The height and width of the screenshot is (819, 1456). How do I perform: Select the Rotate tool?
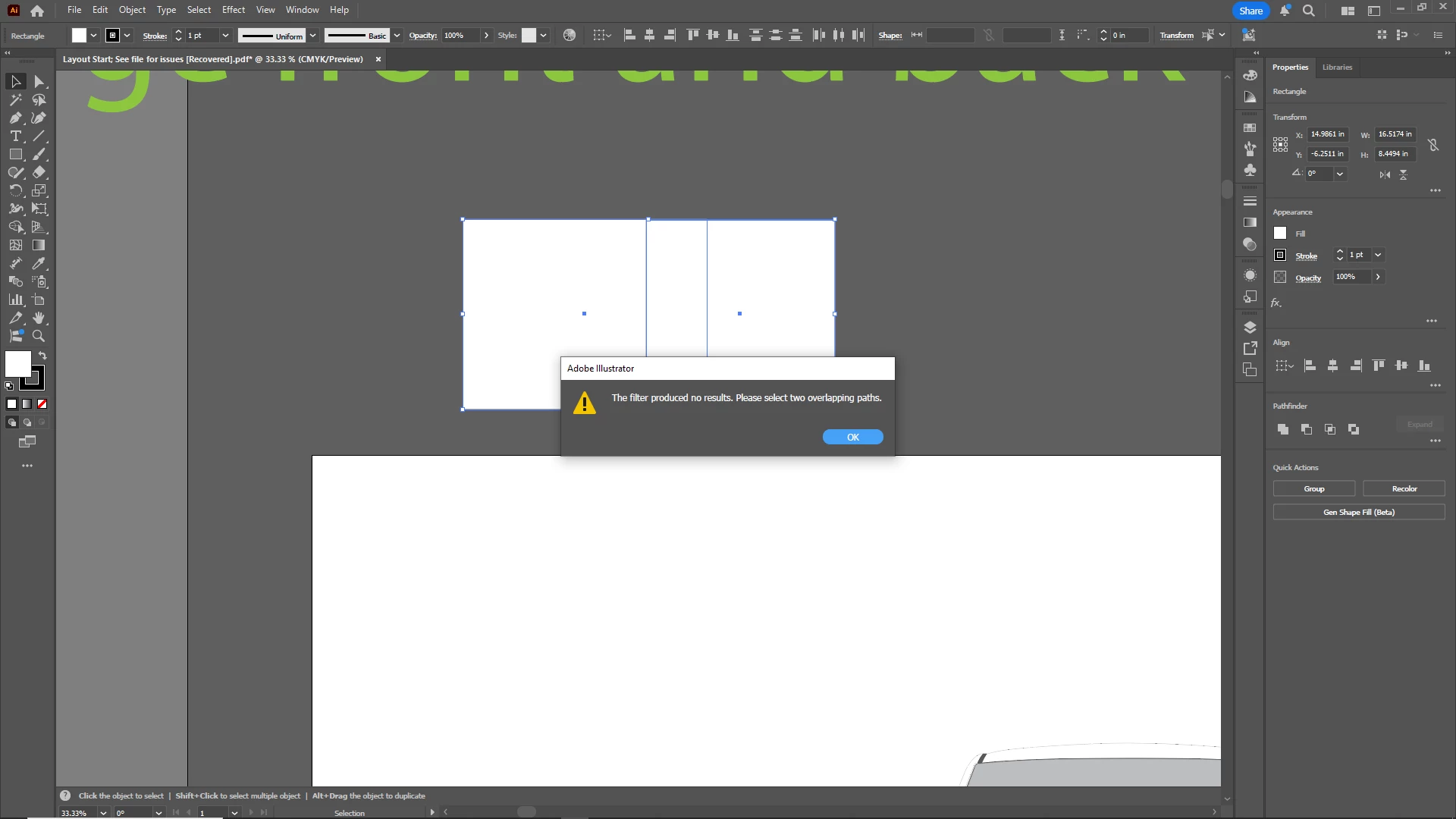(15, 190)
